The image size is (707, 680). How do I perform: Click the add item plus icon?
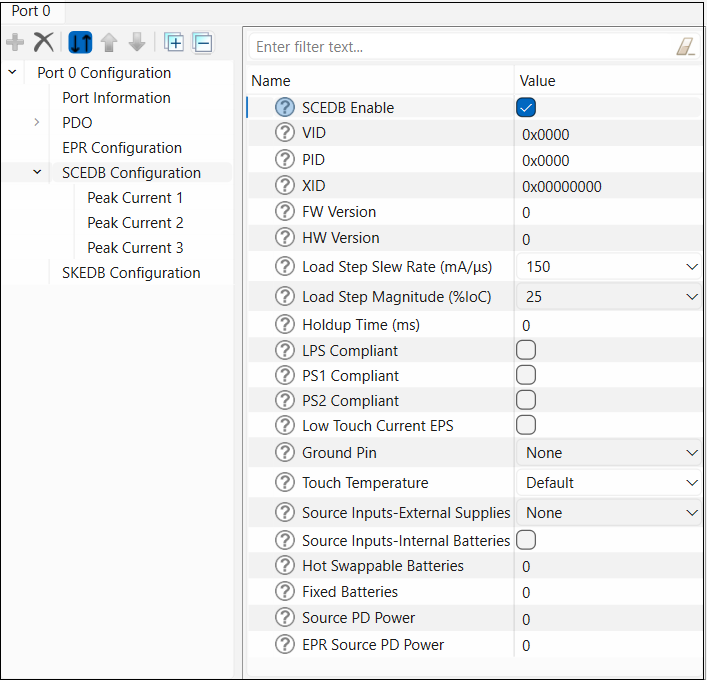(x=15, y=43)
